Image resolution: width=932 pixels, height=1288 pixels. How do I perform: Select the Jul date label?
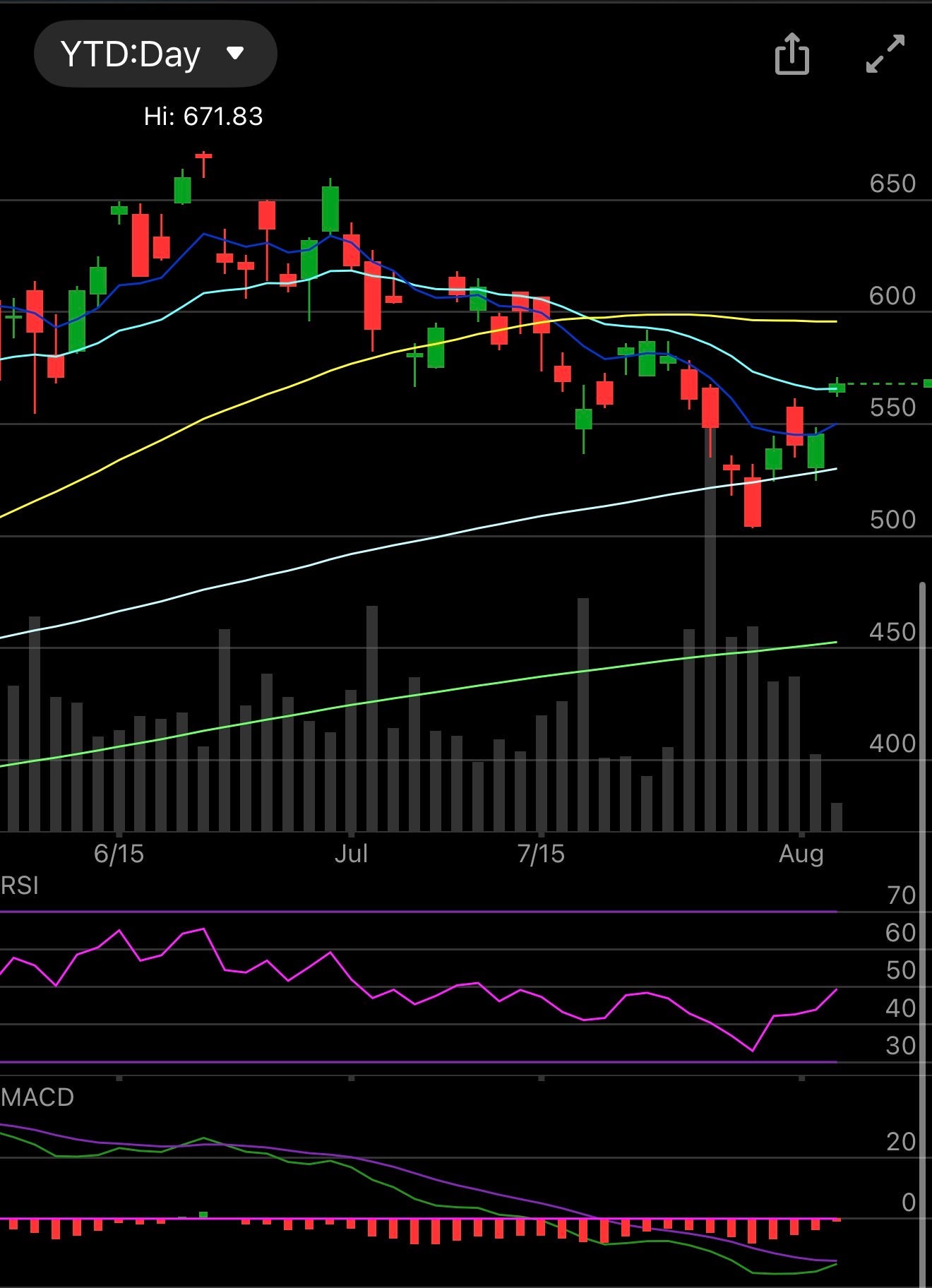click(x=351, y=854)
